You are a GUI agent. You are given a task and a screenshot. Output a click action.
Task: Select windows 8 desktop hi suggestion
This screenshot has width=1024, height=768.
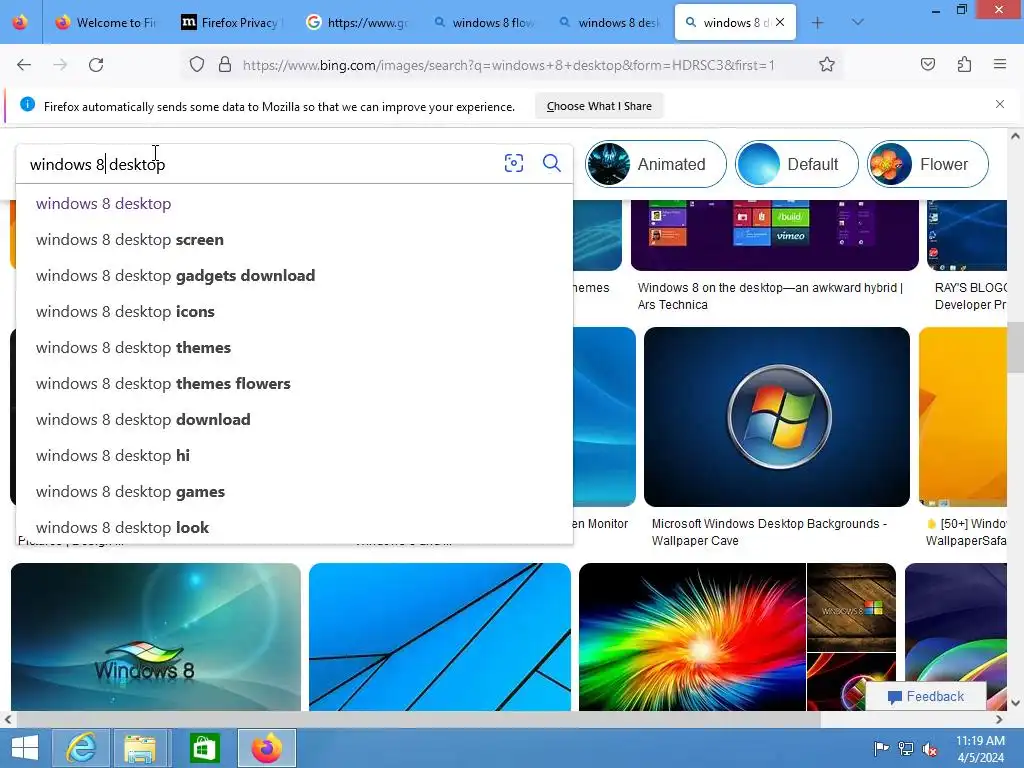point(295,455)
